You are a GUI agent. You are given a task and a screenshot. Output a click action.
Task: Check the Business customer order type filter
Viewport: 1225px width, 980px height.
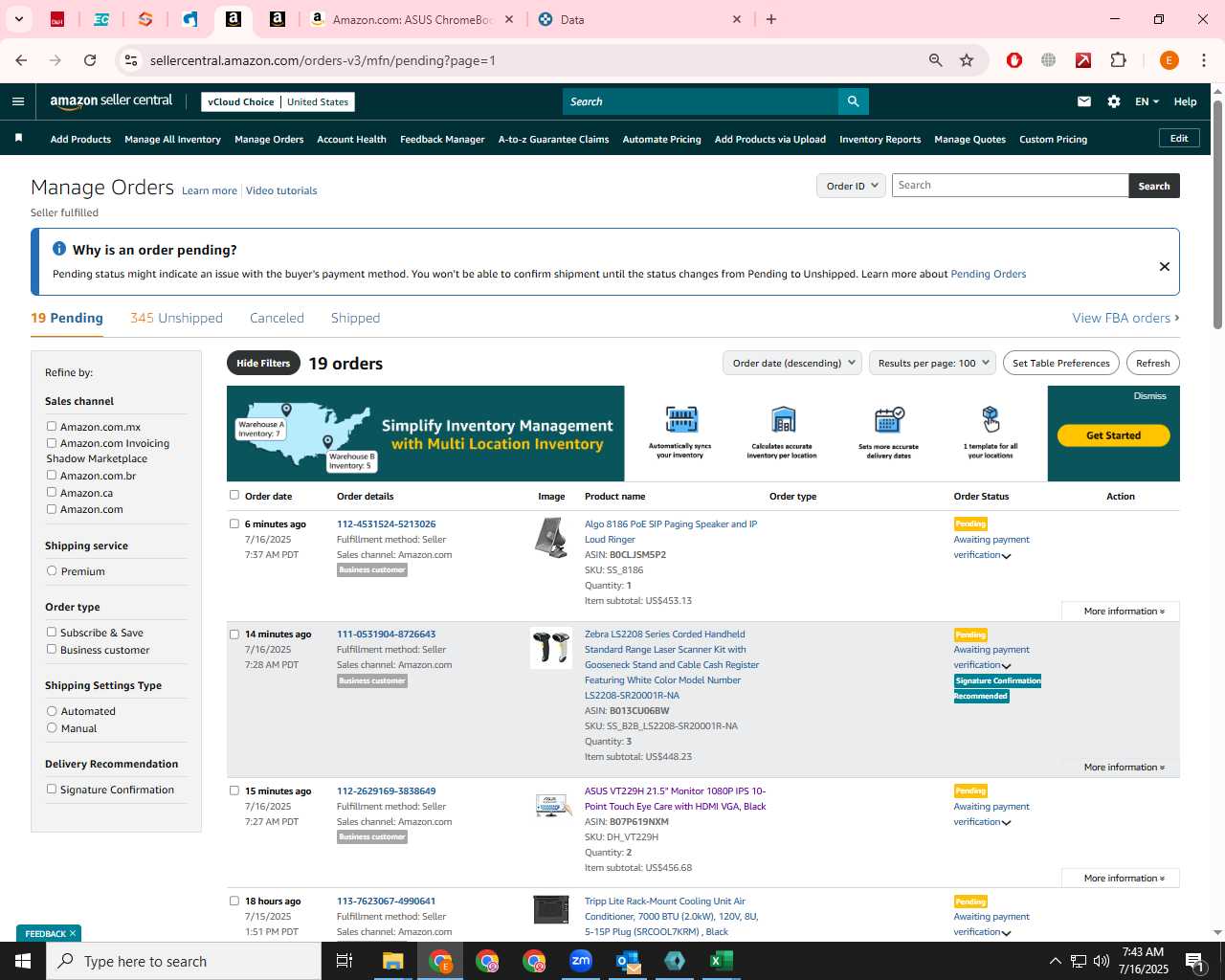[52, 649]
